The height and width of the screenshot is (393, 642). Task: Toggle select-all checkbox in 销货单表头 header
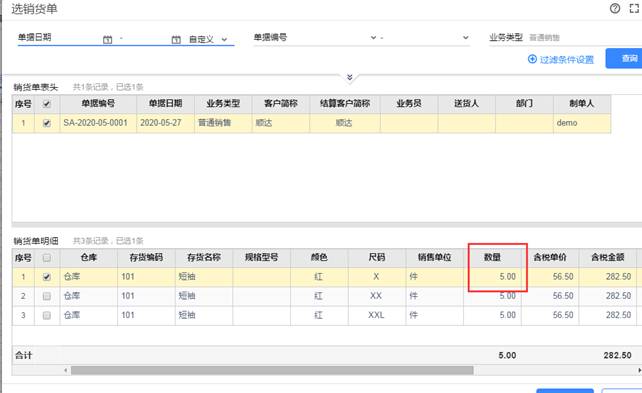click(x=47, y=104)
